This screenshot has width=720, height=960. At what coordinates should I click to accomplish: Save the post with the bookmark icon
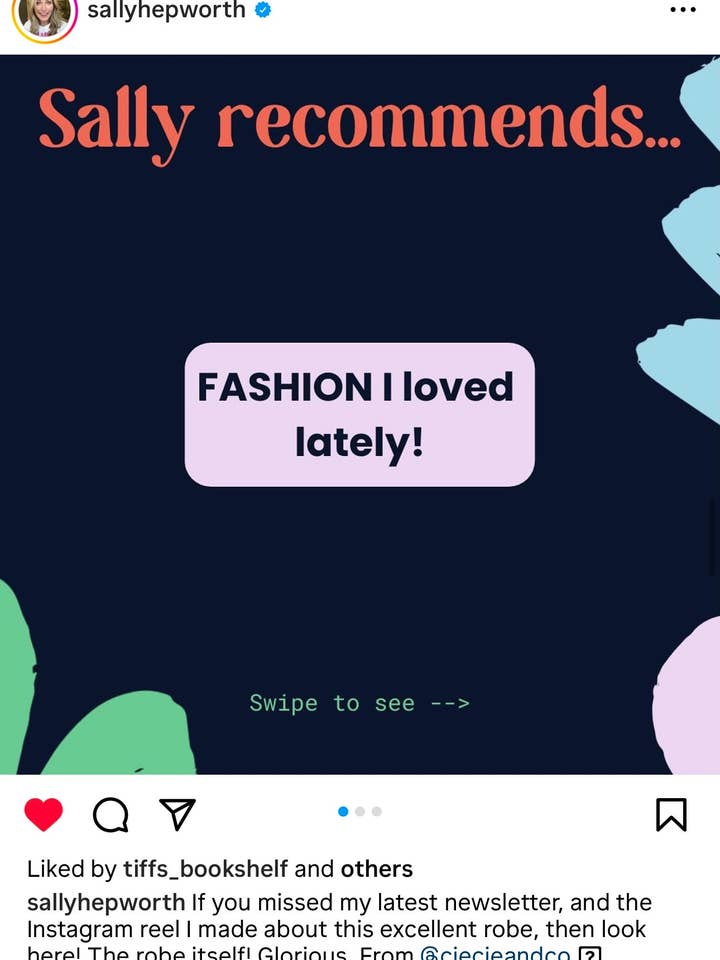[x=671, y=814]
